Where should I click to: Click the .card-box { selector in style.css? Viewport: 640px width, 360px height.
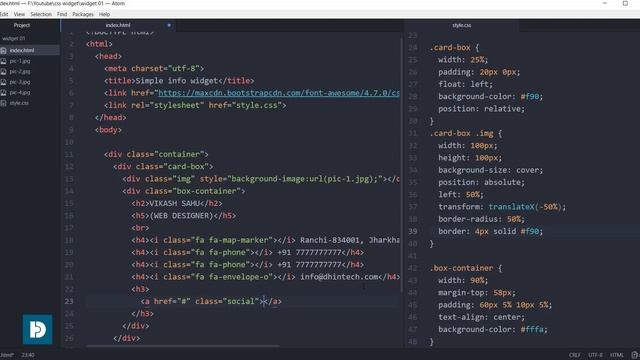454,48
